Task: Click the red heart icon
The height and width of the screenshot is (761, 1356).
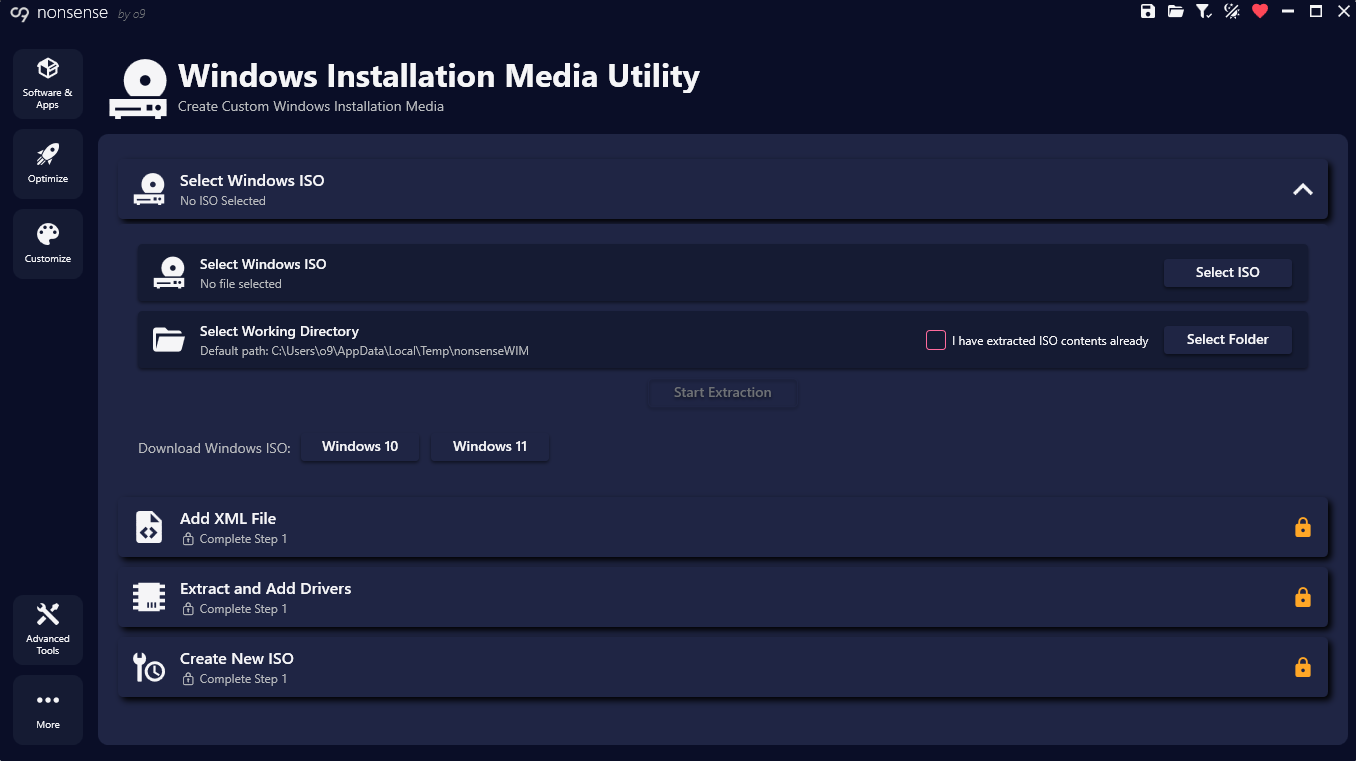Action: [1260, 11]
